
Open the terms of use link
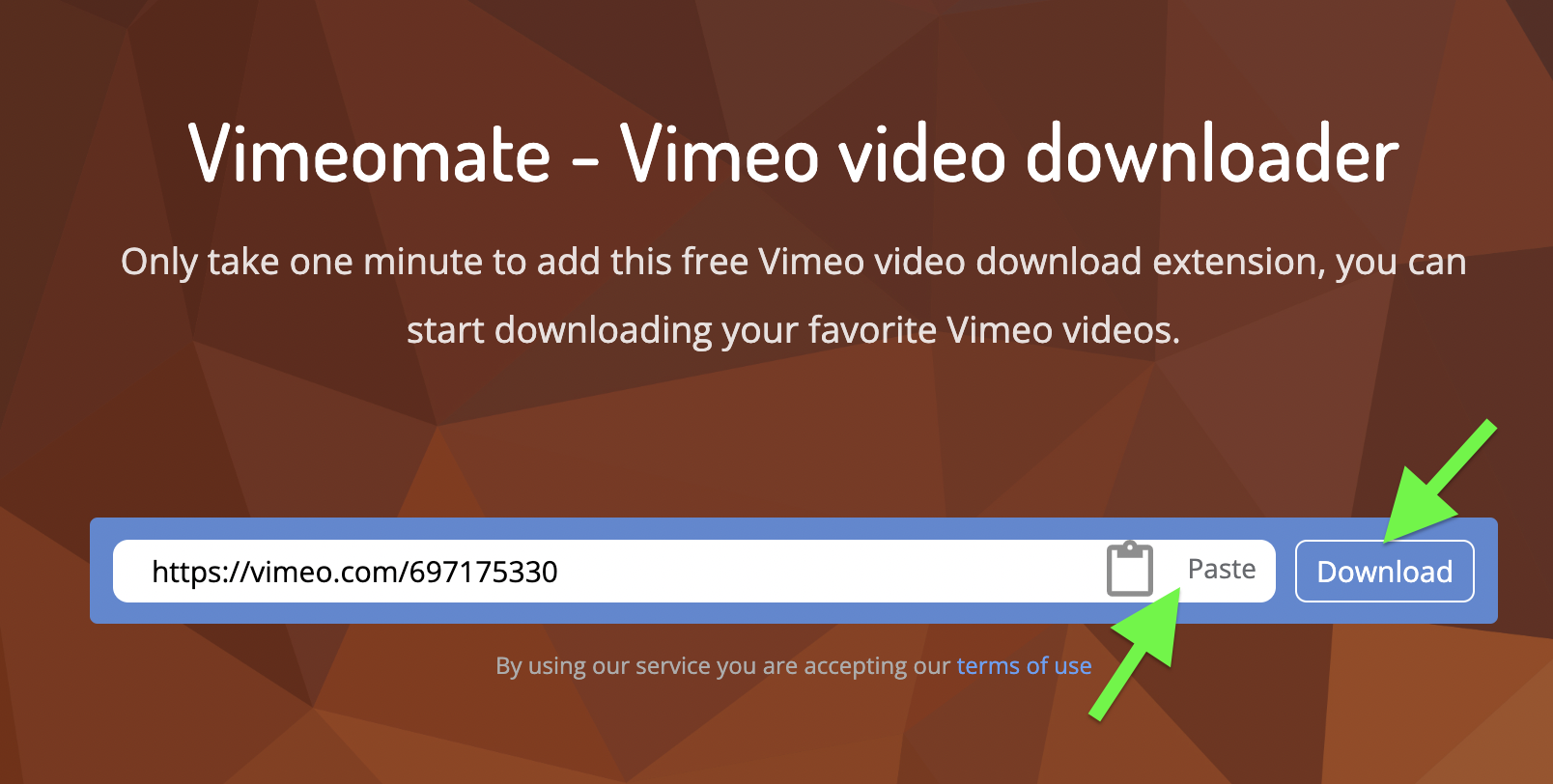click(1024, 665)
